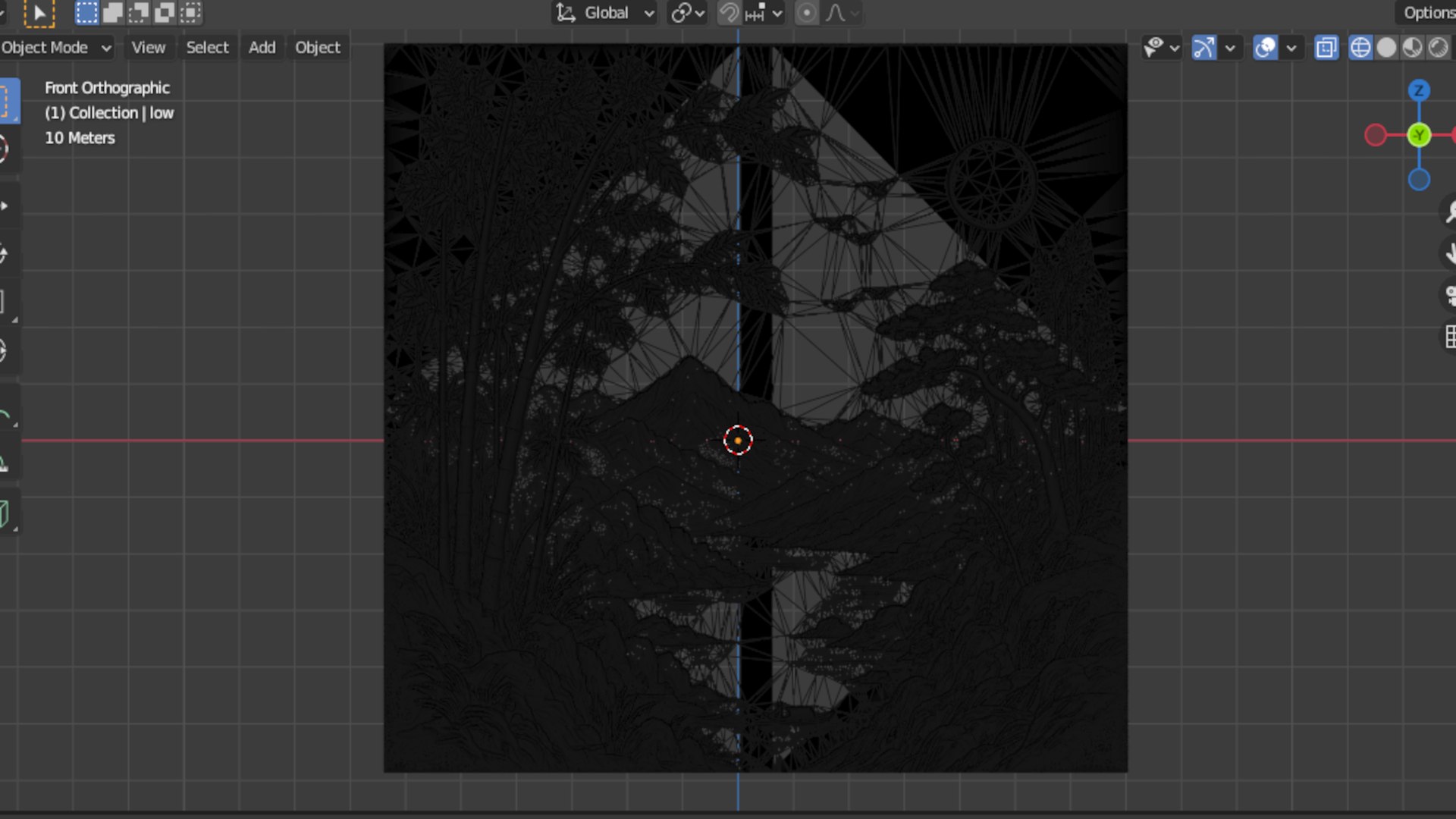Screen dimensions: 1456x819
Task: Choose the Subtract Selection mode icon
Action: pos(138,12)
